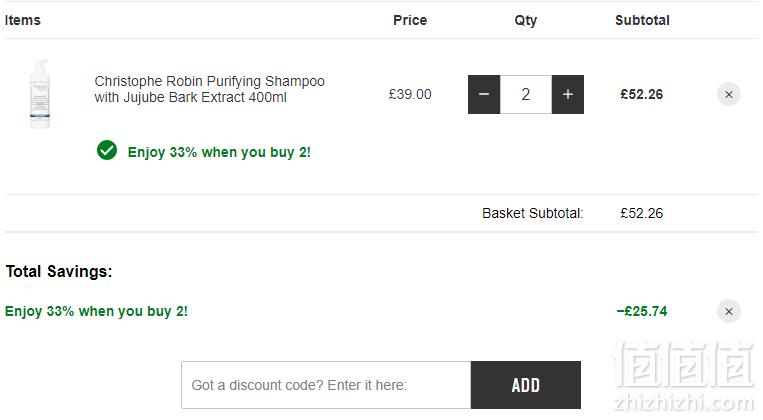Focus the discount code input field

pyautogui.click(x=326, y=385)
